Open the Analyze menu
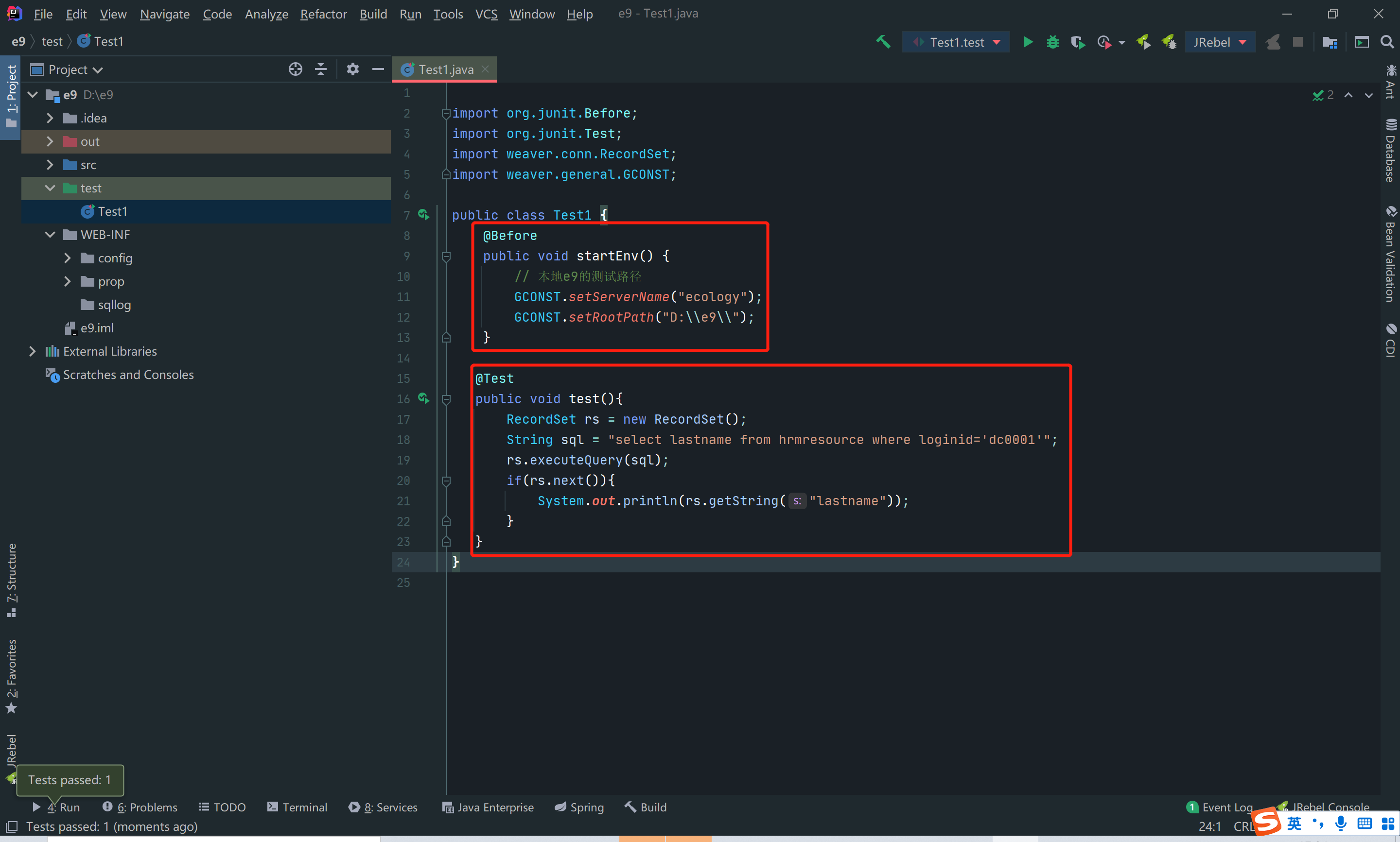This screenshot has width=1400, height=842. [266, 14]
